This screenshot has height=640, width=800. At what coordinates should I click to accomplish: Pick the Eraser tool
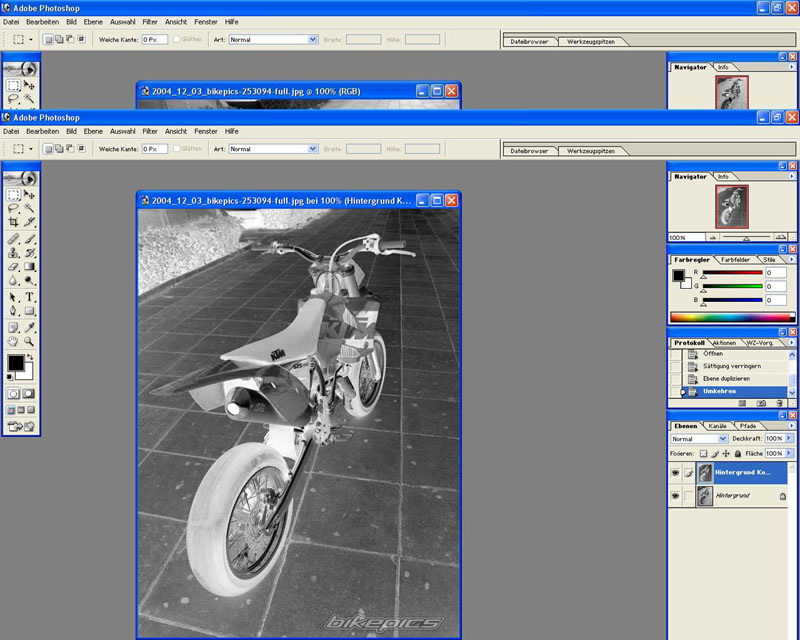(13, 268)
